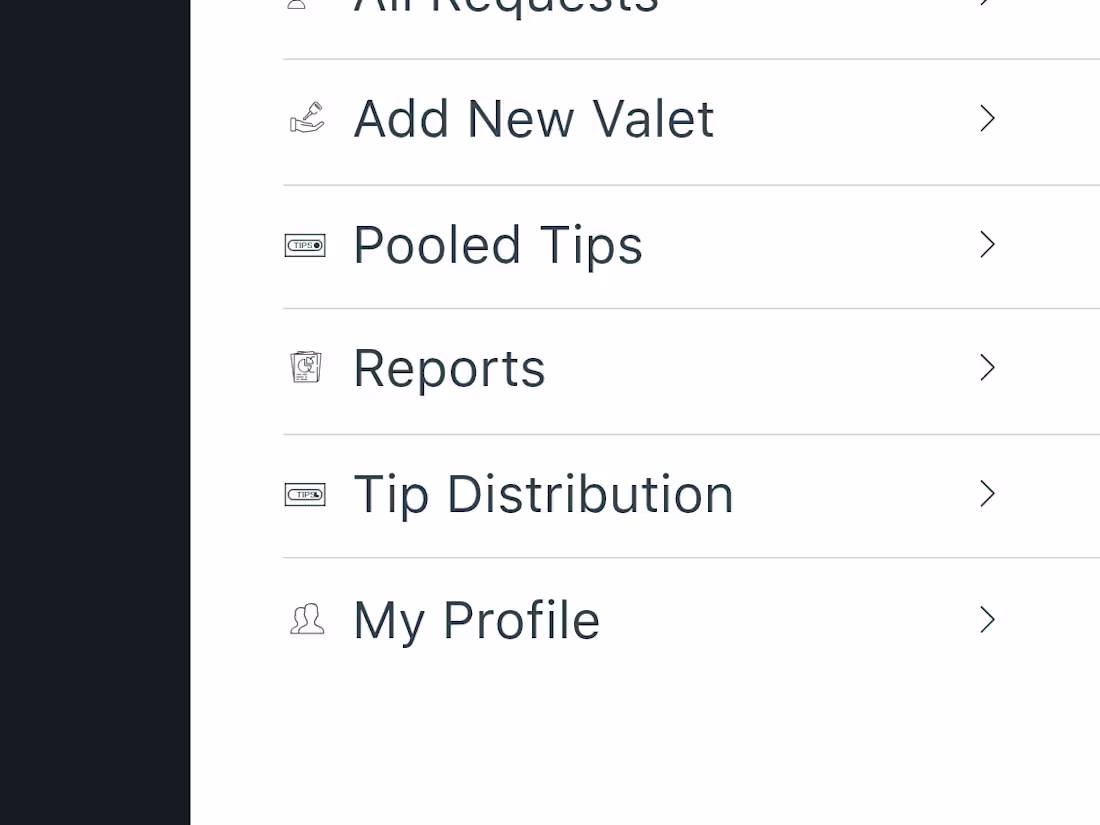Viewport: 1100px width, 825px height.
Task: Click the Tip Distribution money icon
Action: pos(305,494)
